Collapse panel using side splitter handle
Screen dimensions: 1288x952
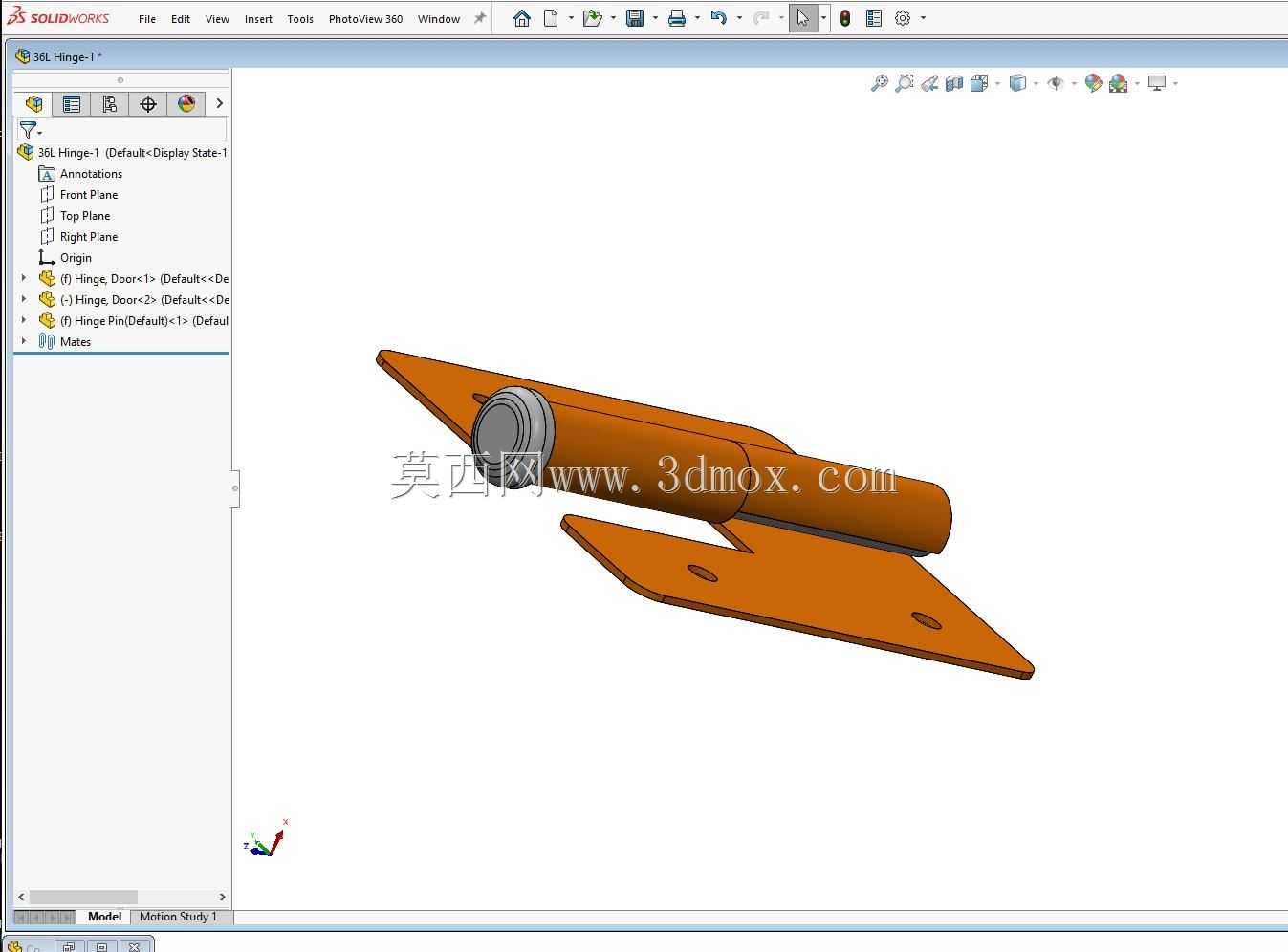point(235,488)
